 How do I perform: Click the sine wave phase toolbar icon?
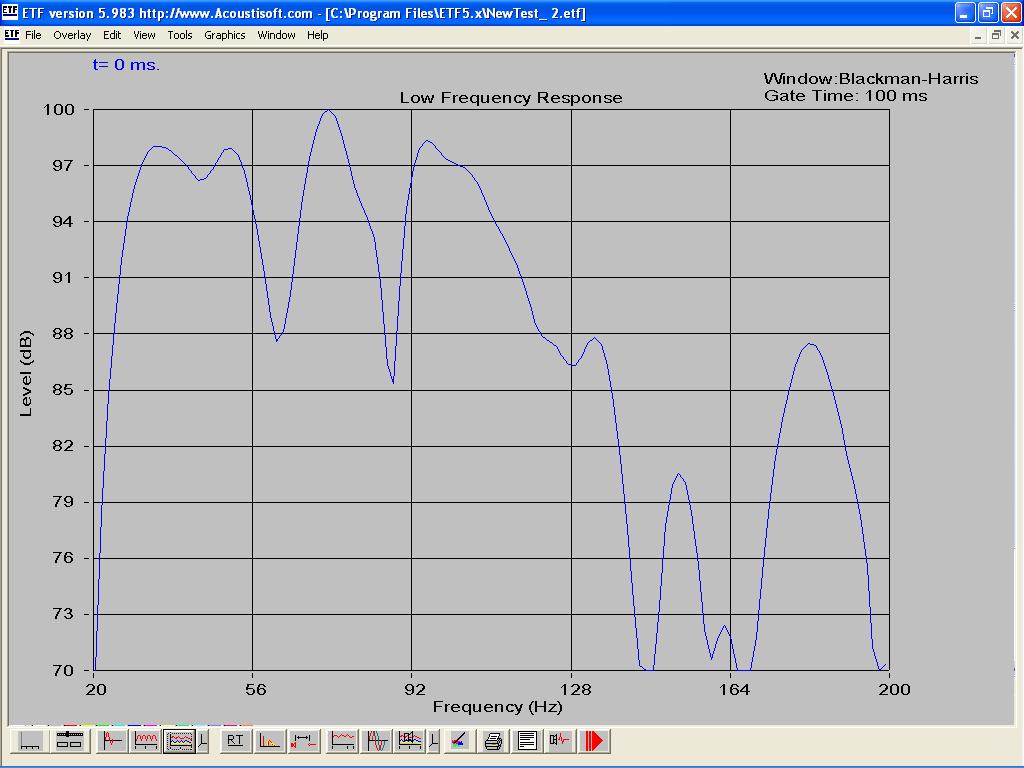(377, 741)
